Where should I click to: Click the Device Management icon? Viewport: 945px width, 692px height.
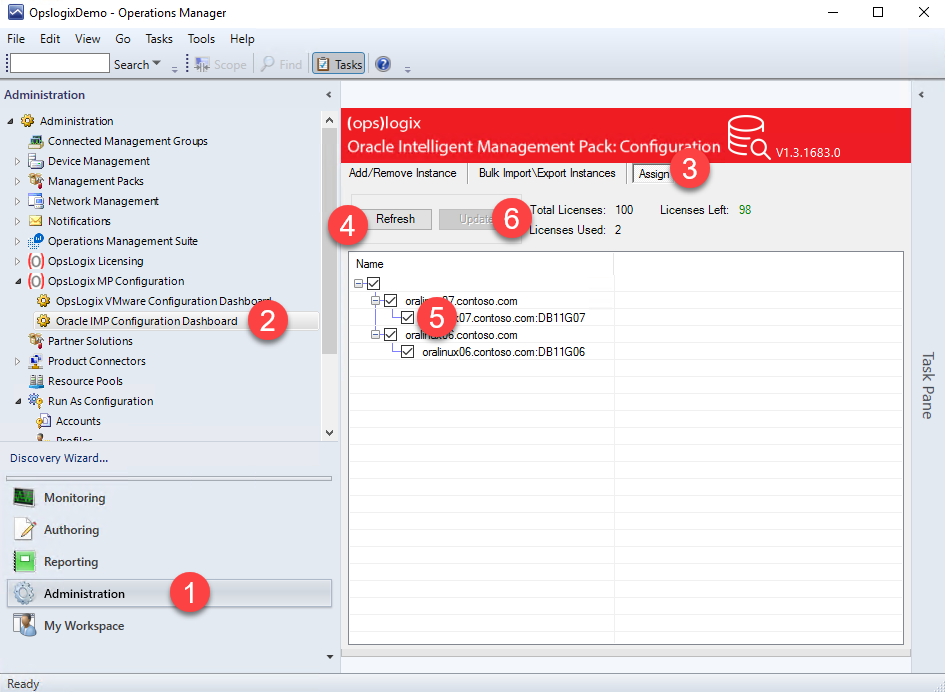pos(36,161)
